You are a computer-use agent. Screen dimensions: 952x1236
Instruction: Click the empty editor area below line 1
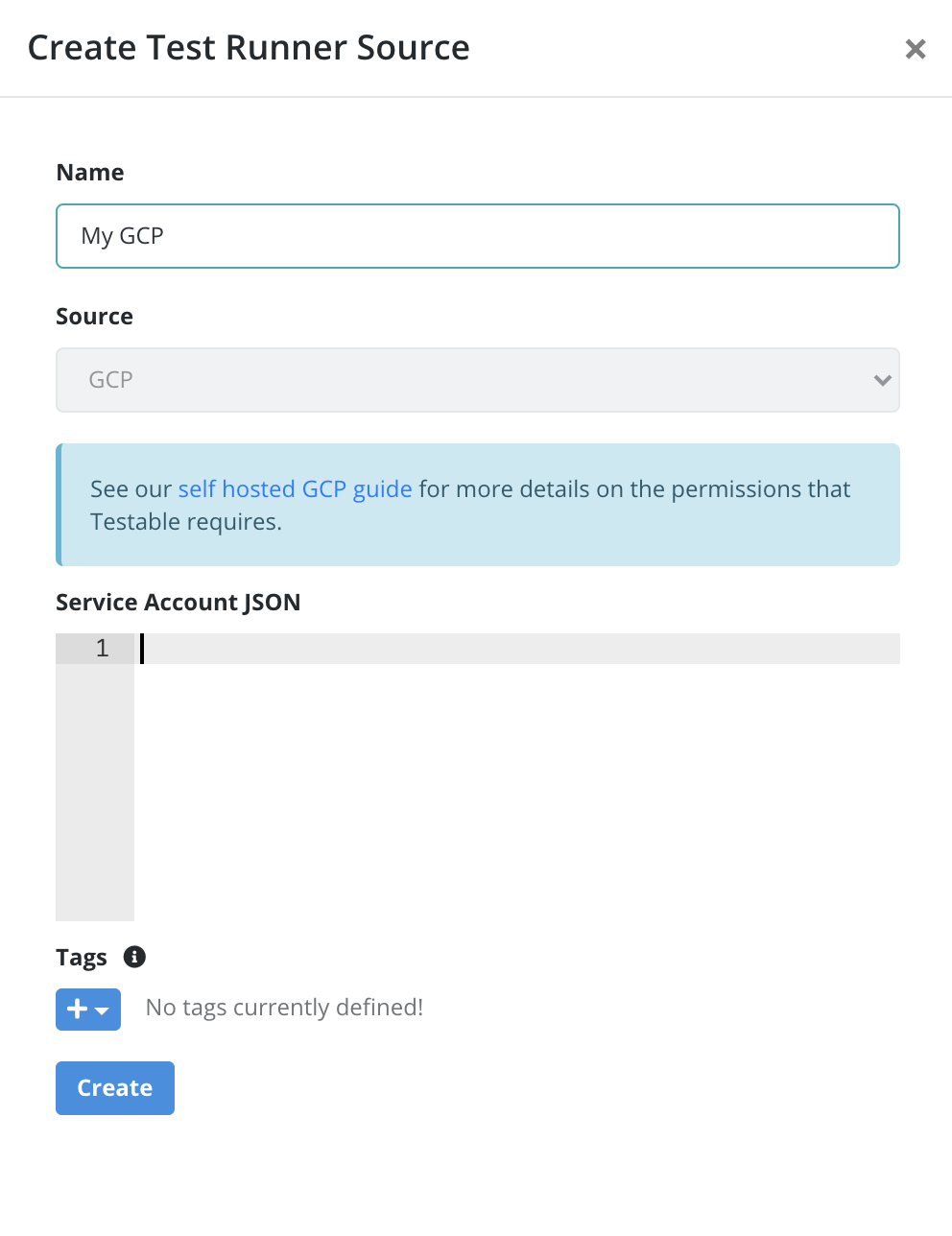(517, 793)
